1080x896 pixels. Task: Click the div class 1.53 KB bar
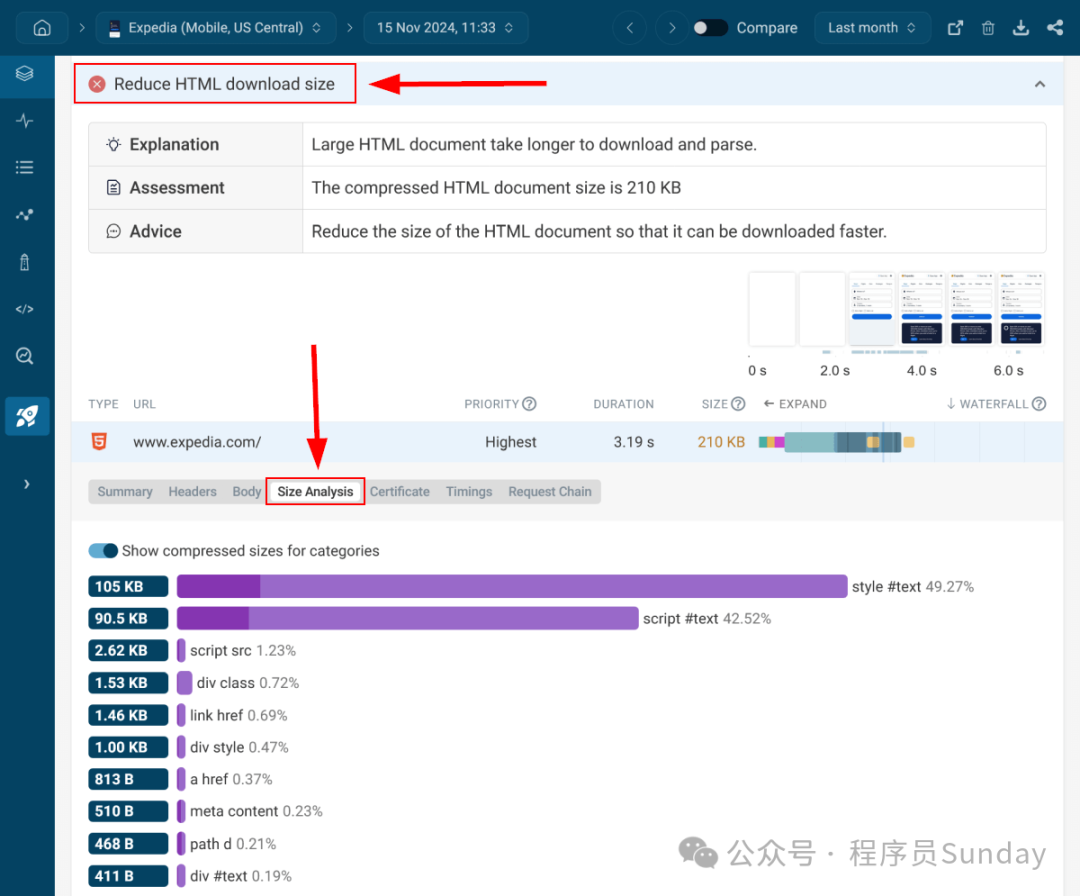click(x=185, y=683)
